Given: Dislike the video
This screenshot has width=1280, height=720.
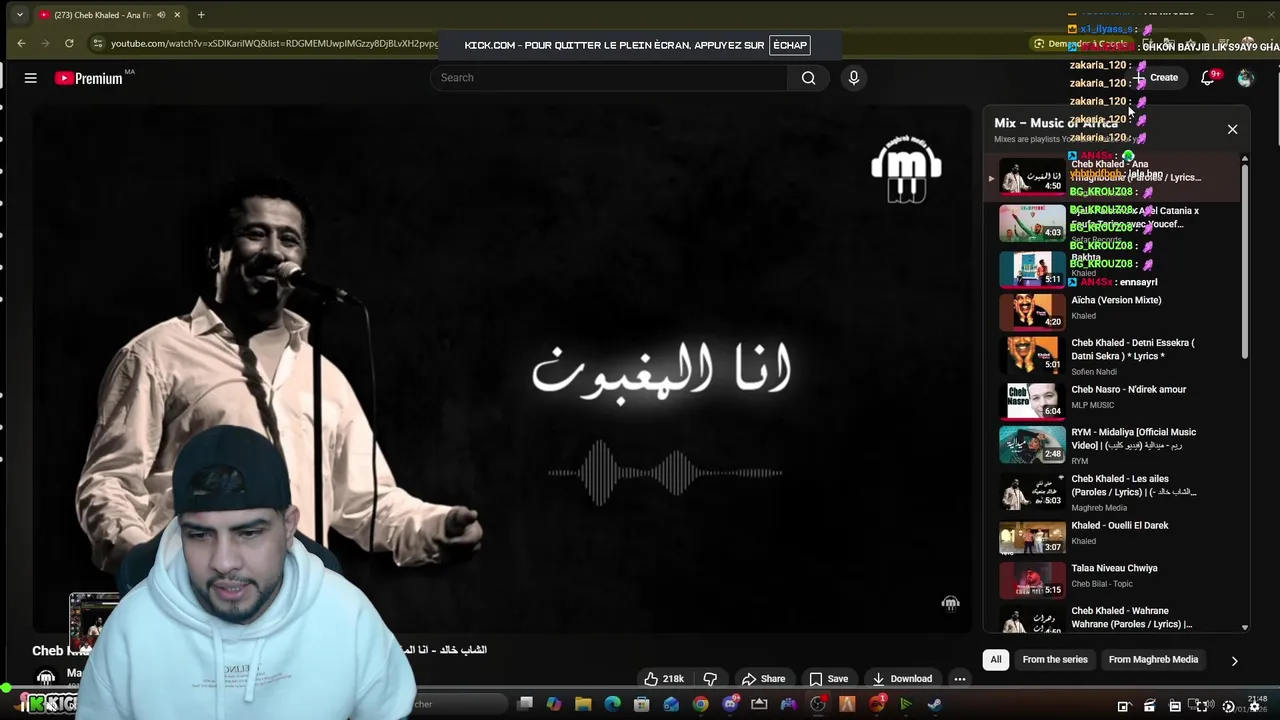Looking at the screenshot, I should tap(710, 679).
